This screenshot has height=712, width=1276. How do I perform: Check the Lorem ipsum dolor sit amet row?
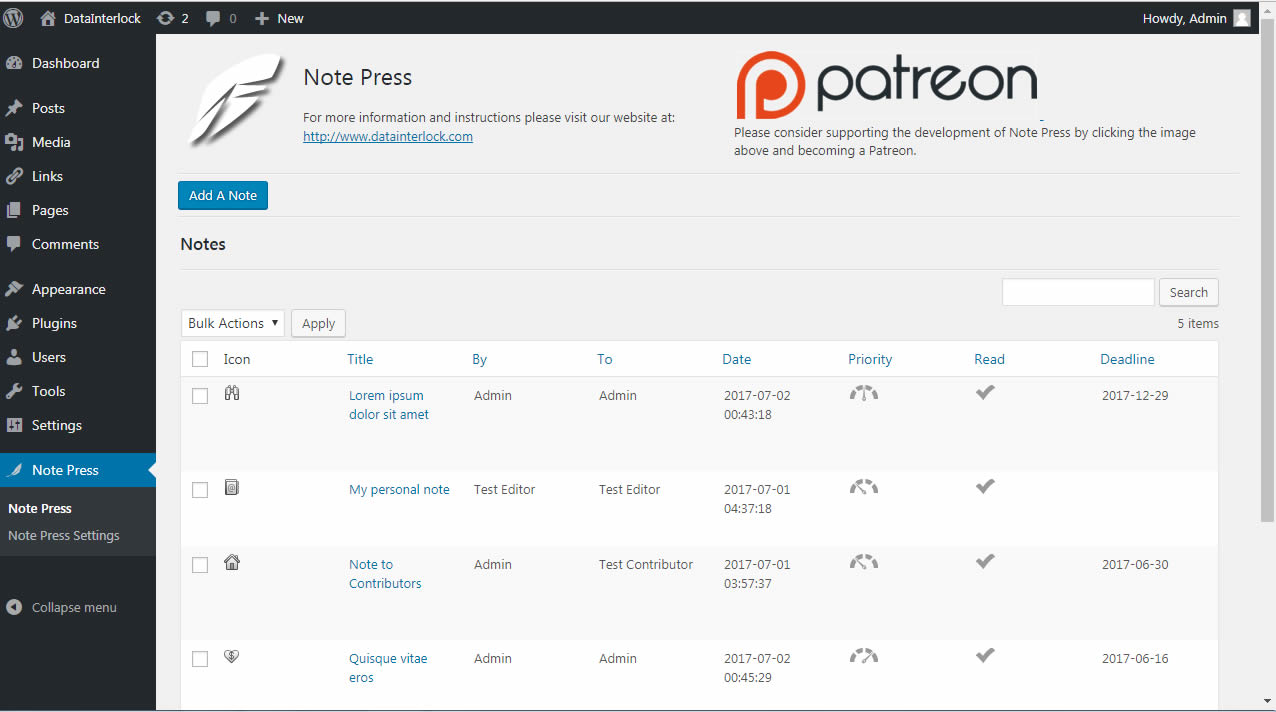click(200, 396)
